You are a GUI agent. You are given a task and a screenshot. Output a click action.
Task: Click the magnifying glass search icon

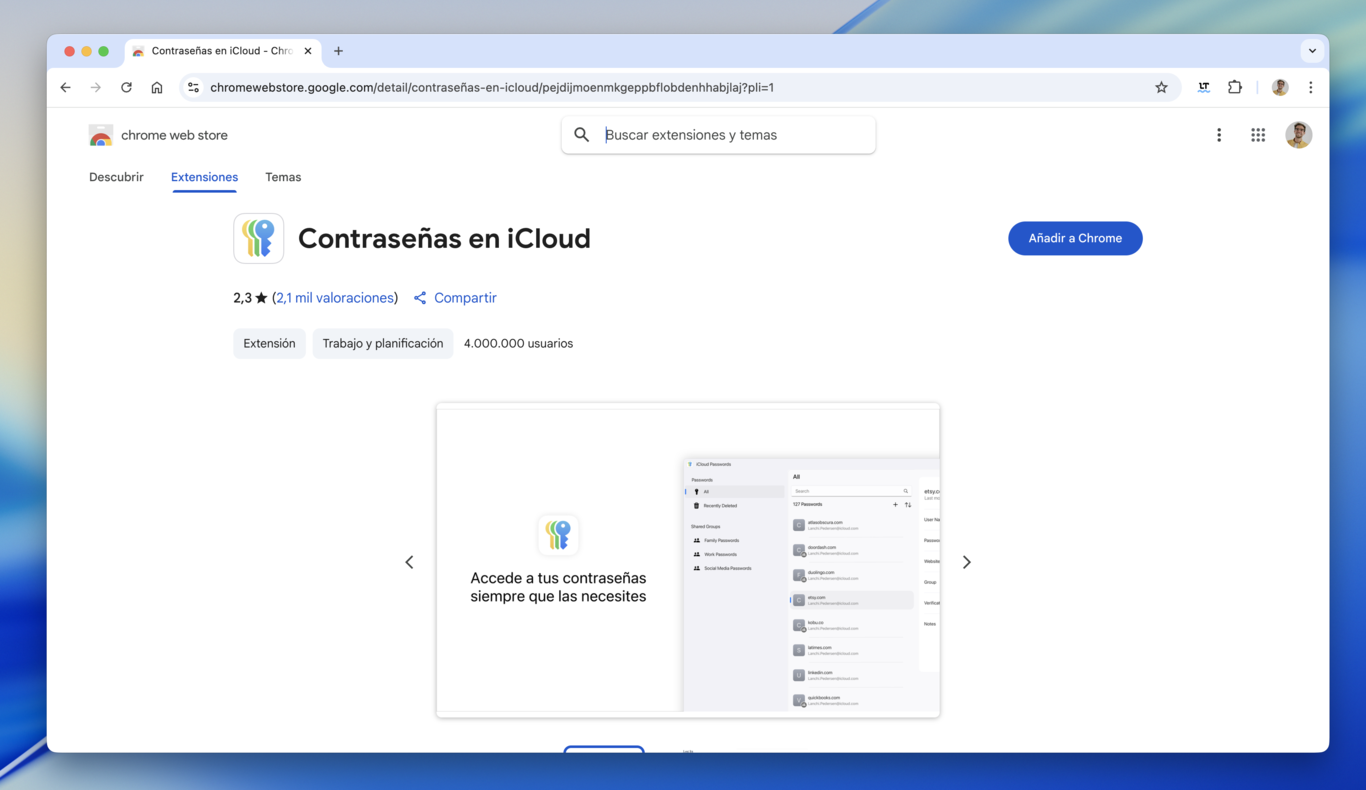tap(582, 134)
